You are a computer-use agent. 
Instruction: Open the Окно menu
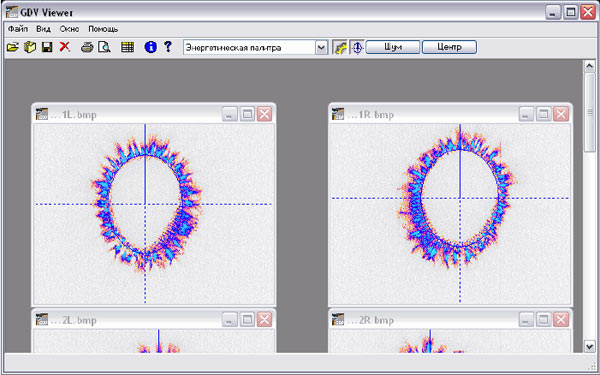point(69,29)
